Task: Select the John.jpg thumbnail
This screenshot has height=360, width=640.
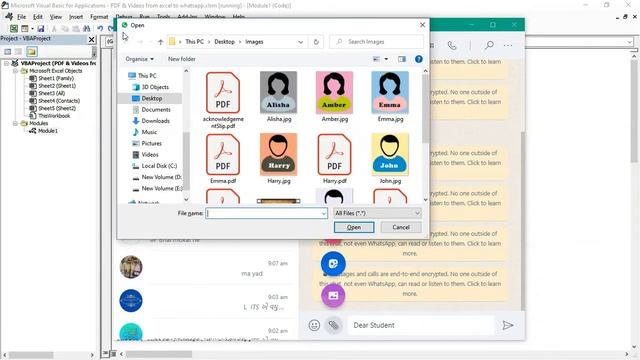Action: pos(390,155)
